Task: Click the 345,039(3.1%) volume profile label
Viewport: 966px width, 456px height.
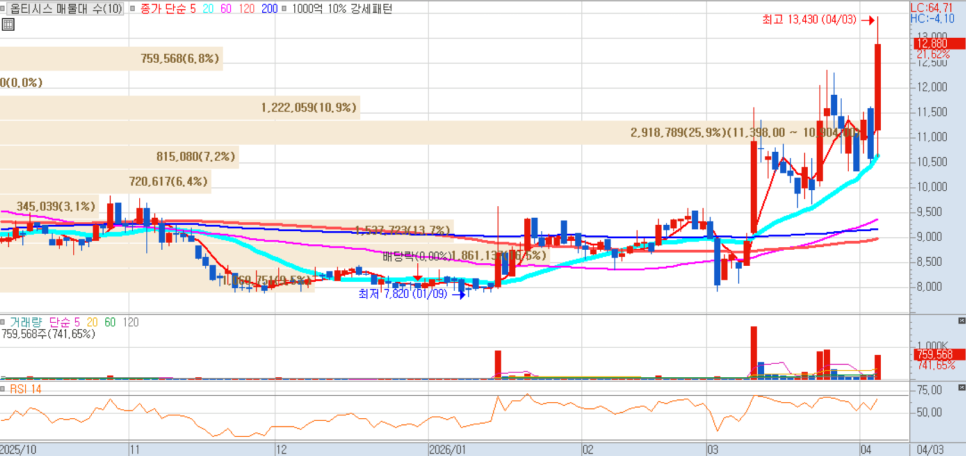Action: pos(56,206)
